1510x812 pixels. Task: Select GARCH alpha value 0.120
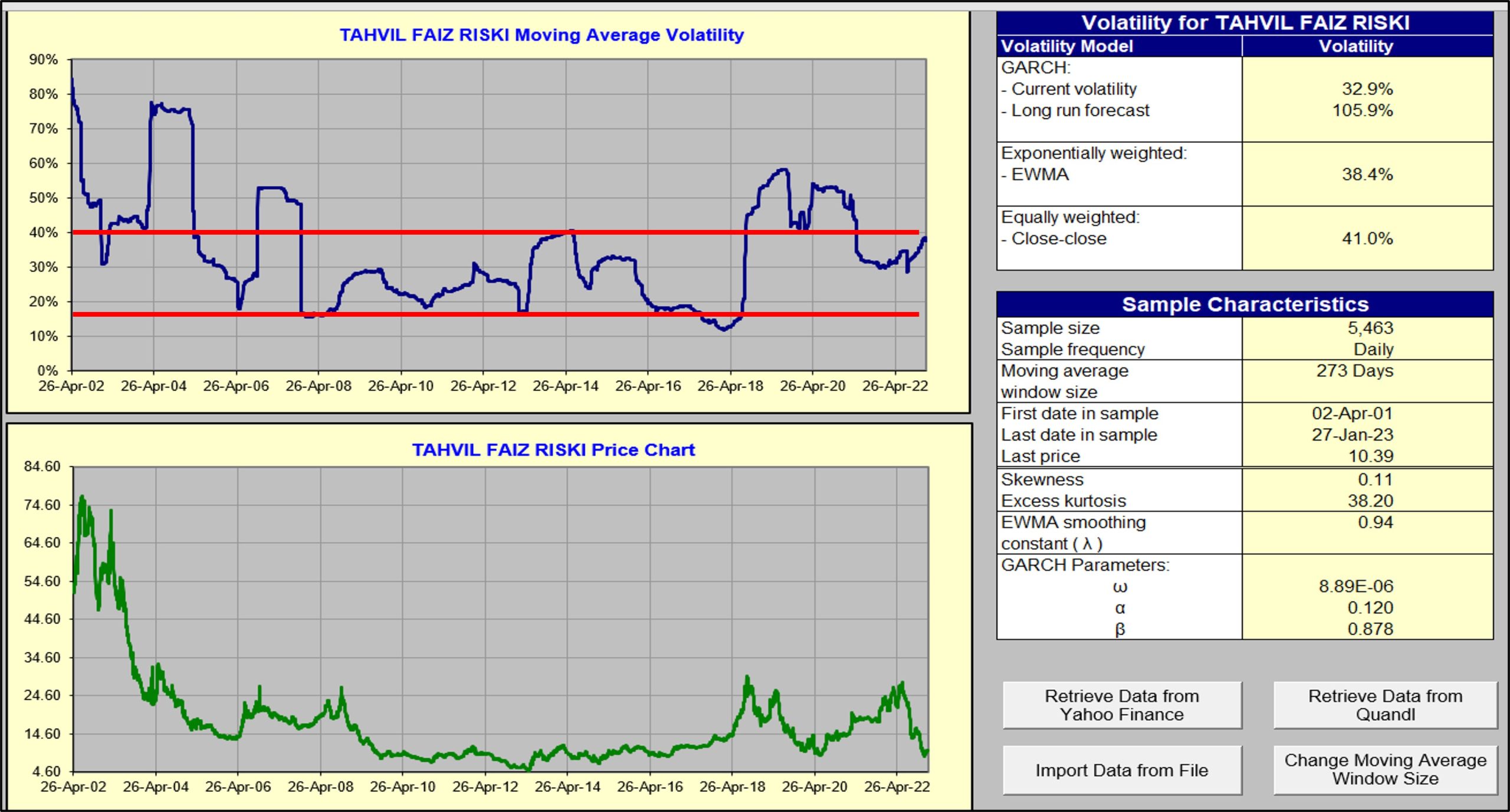(x=1371, y=607)
